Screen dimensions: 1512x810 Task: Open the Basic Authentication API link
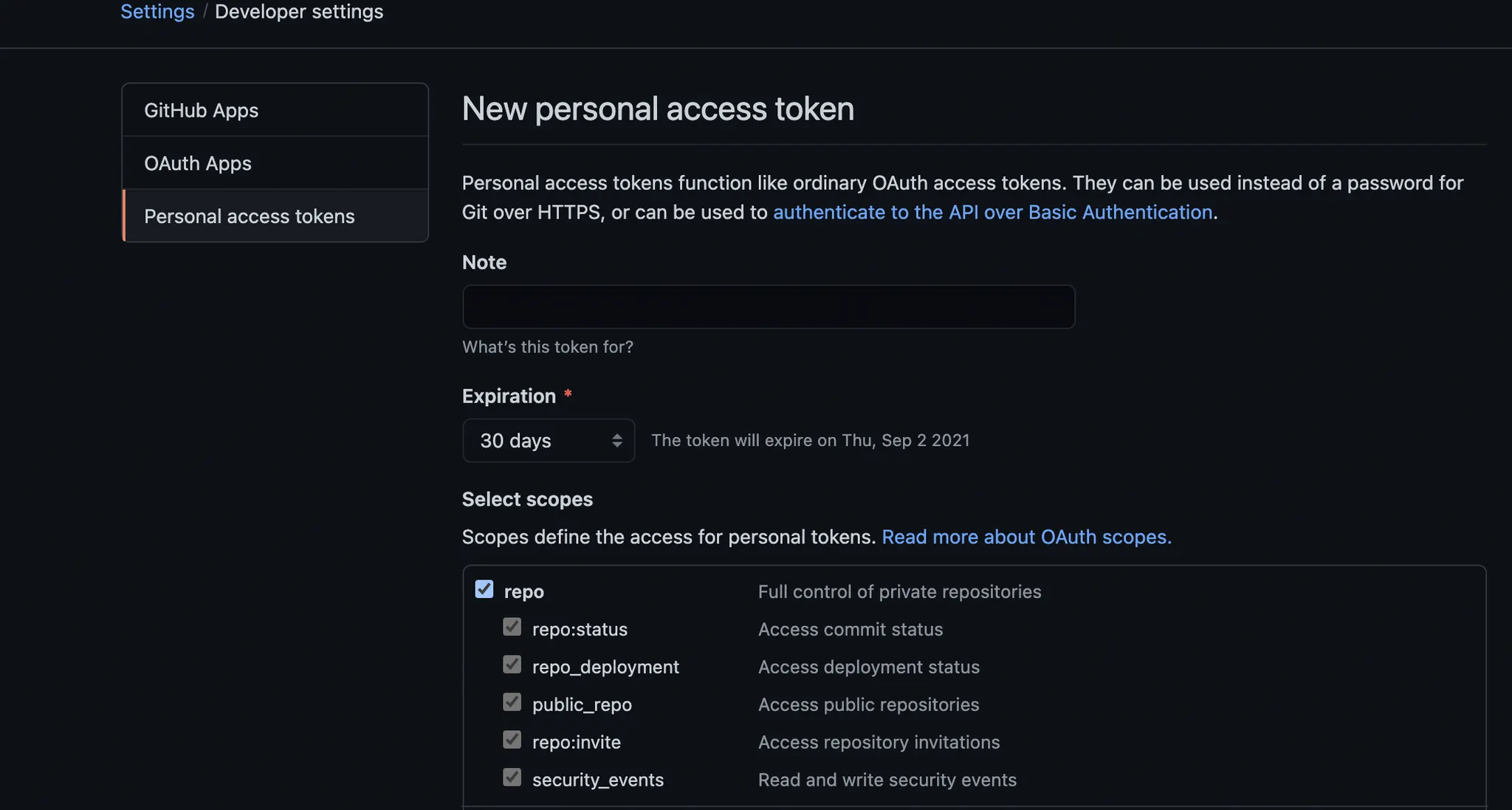click(992, 213)
